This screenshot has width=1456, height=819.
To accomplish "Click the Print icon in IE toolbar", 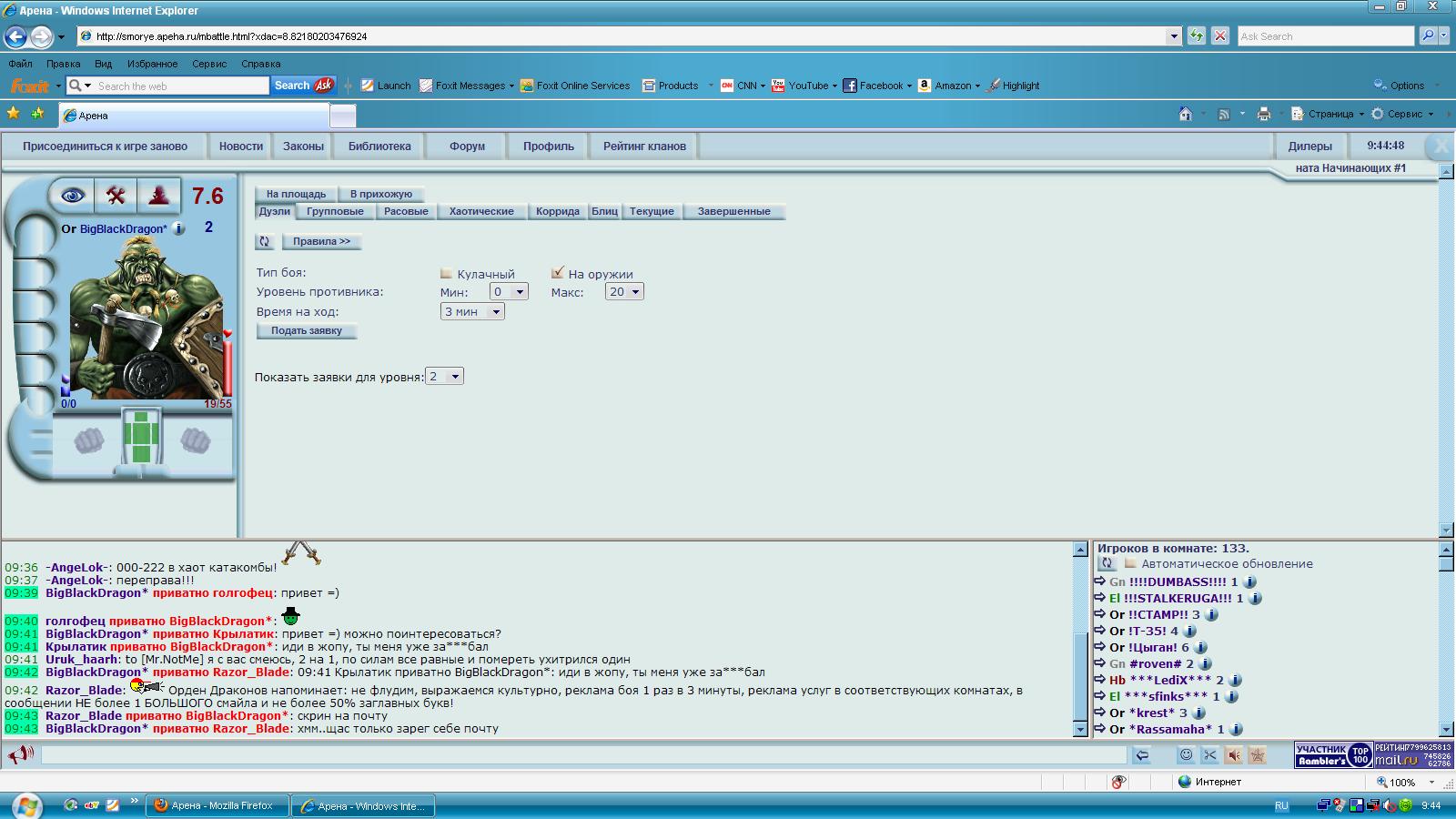I will tap(1263, 114).
